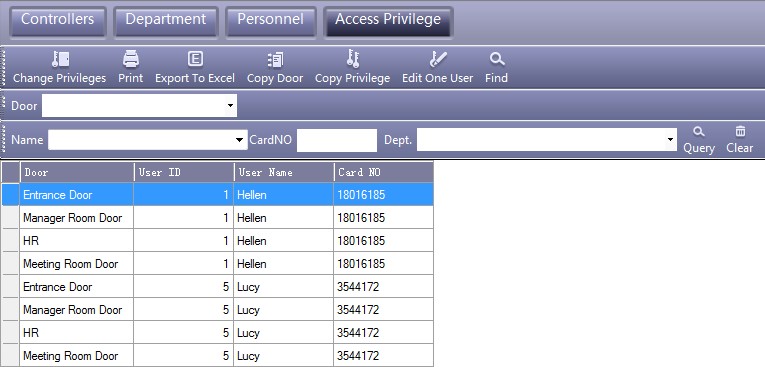The height and width of the screenshot is (367, 765).
Task: Print the access privilege list
Action: pyautogui.click(x=130, y=68)
